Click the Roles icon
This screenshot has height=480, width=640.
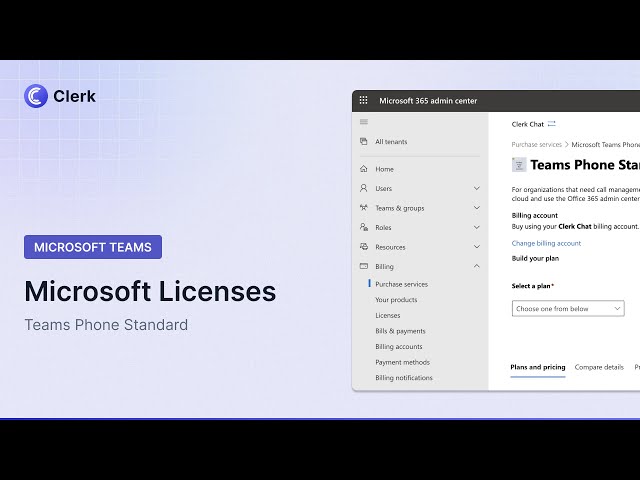pos(364,227)
